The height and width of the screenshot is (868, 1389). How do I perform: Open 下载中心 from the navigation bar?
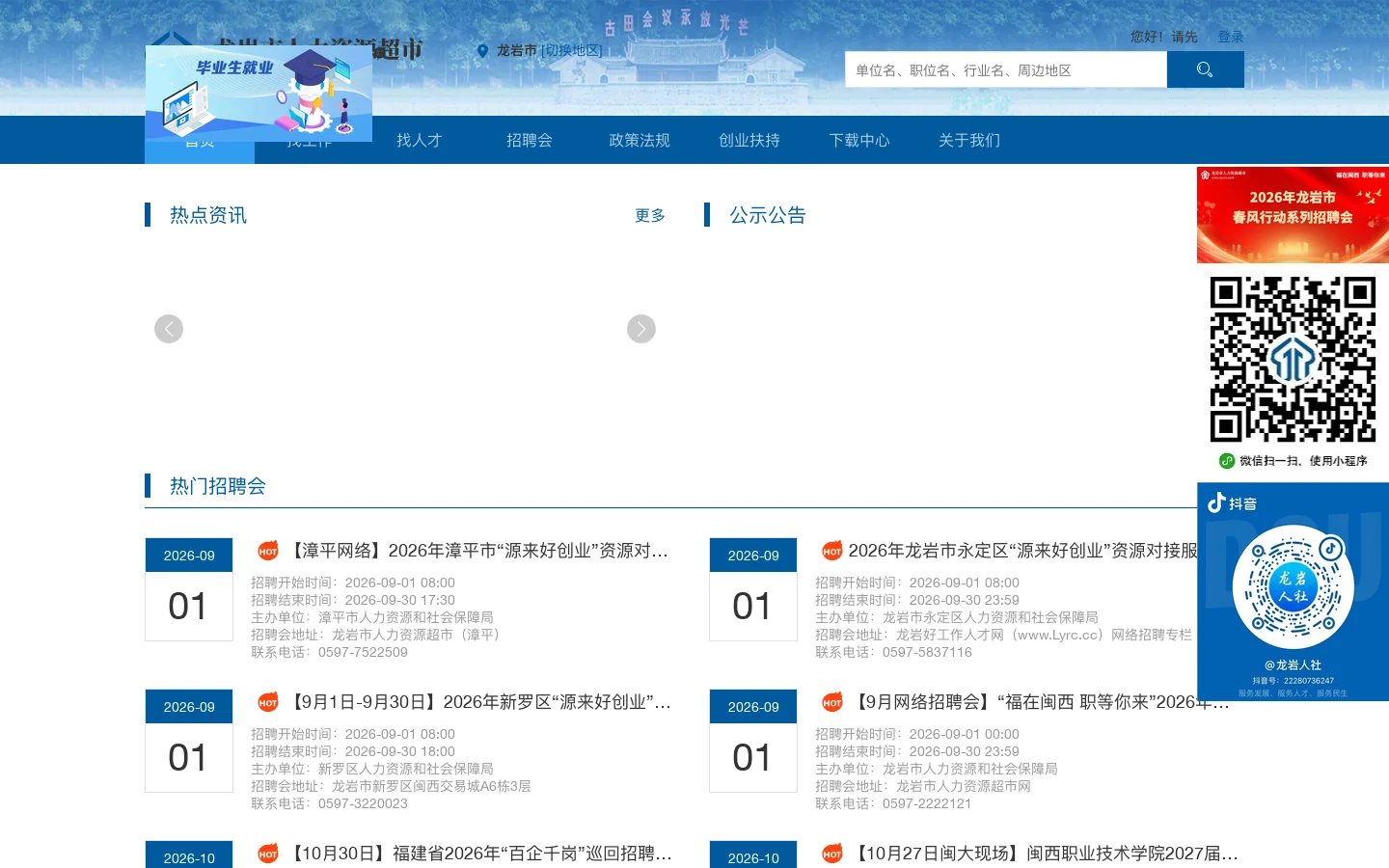859,140
